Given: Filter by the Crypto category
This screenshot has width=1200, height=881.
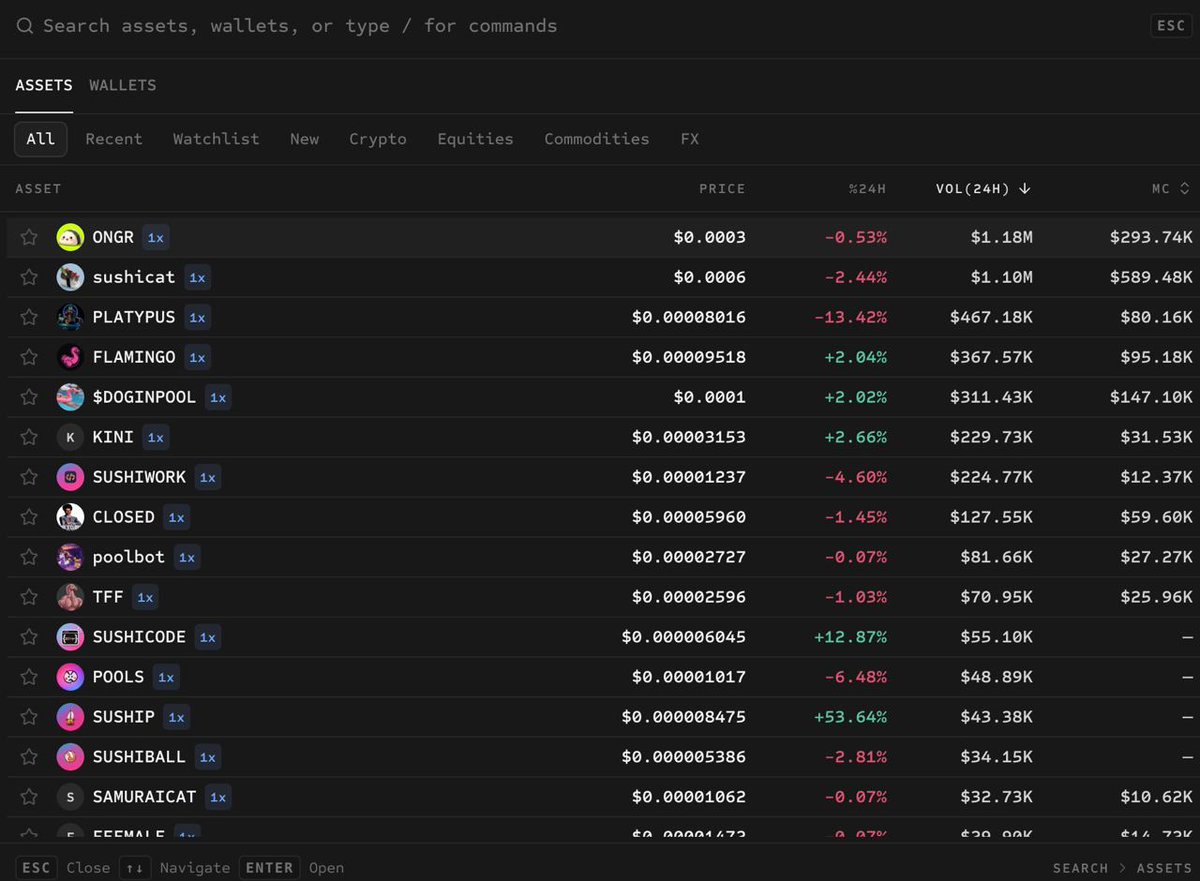Looking at the screenshot, I should pos(378,139).
